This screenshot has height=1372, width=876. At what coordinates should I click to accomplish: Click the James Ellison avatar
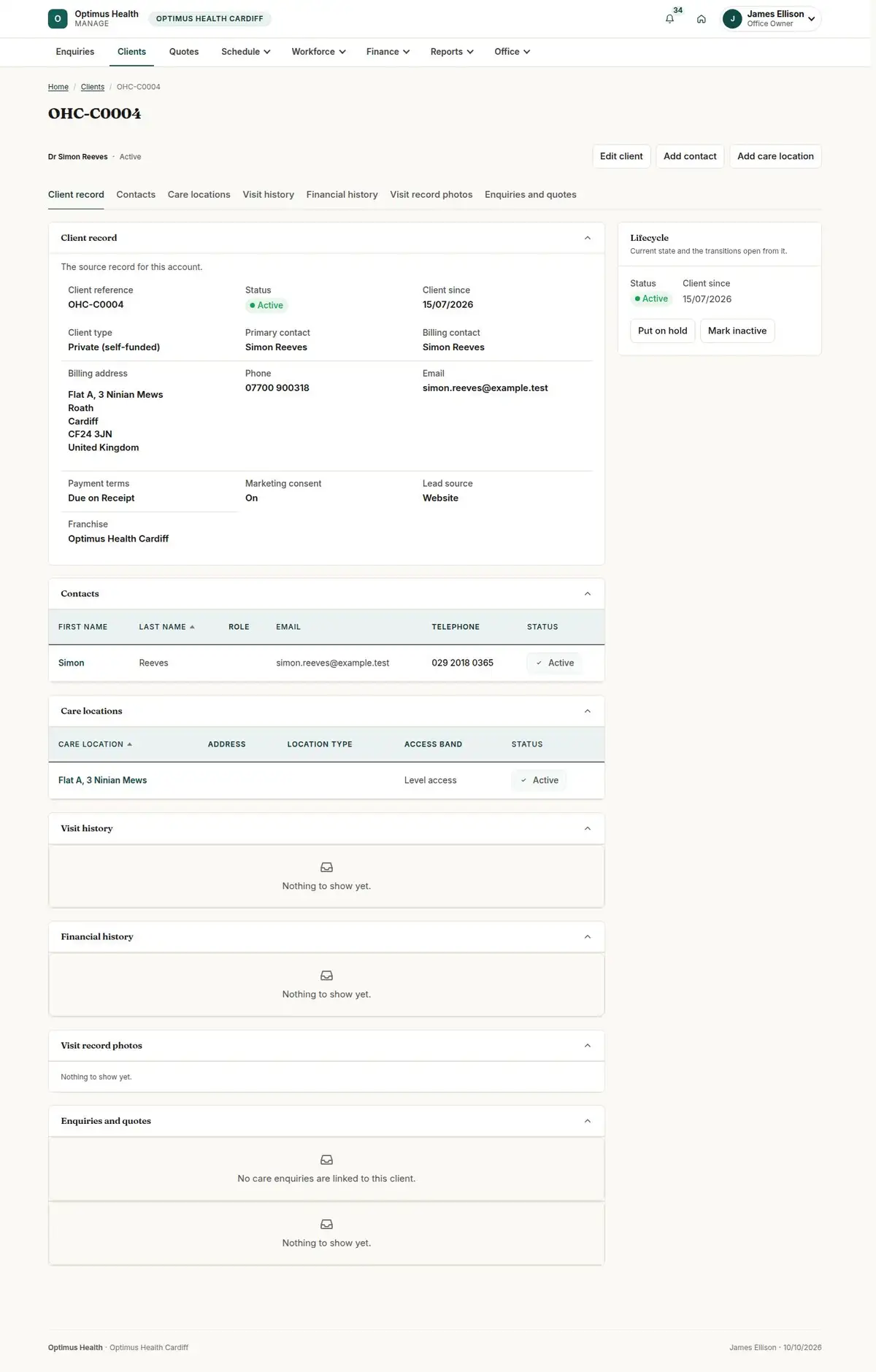pyautogui.click(x=732, y=19)
